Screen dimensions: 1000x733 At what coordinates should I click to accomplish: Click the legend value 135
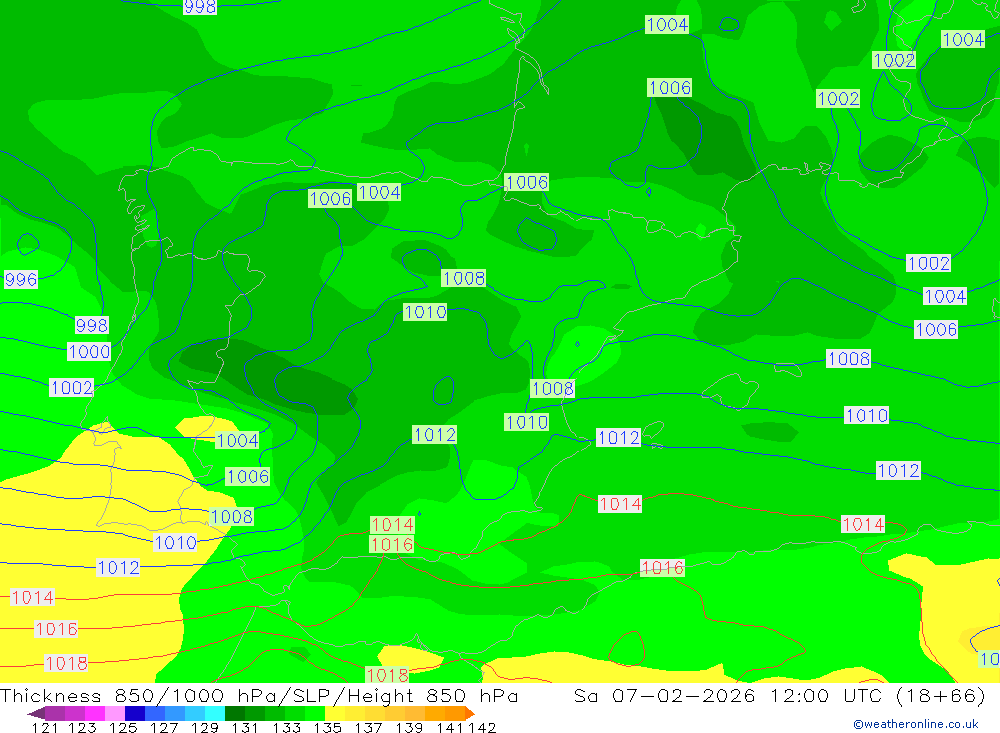click(x=327, y=727)
